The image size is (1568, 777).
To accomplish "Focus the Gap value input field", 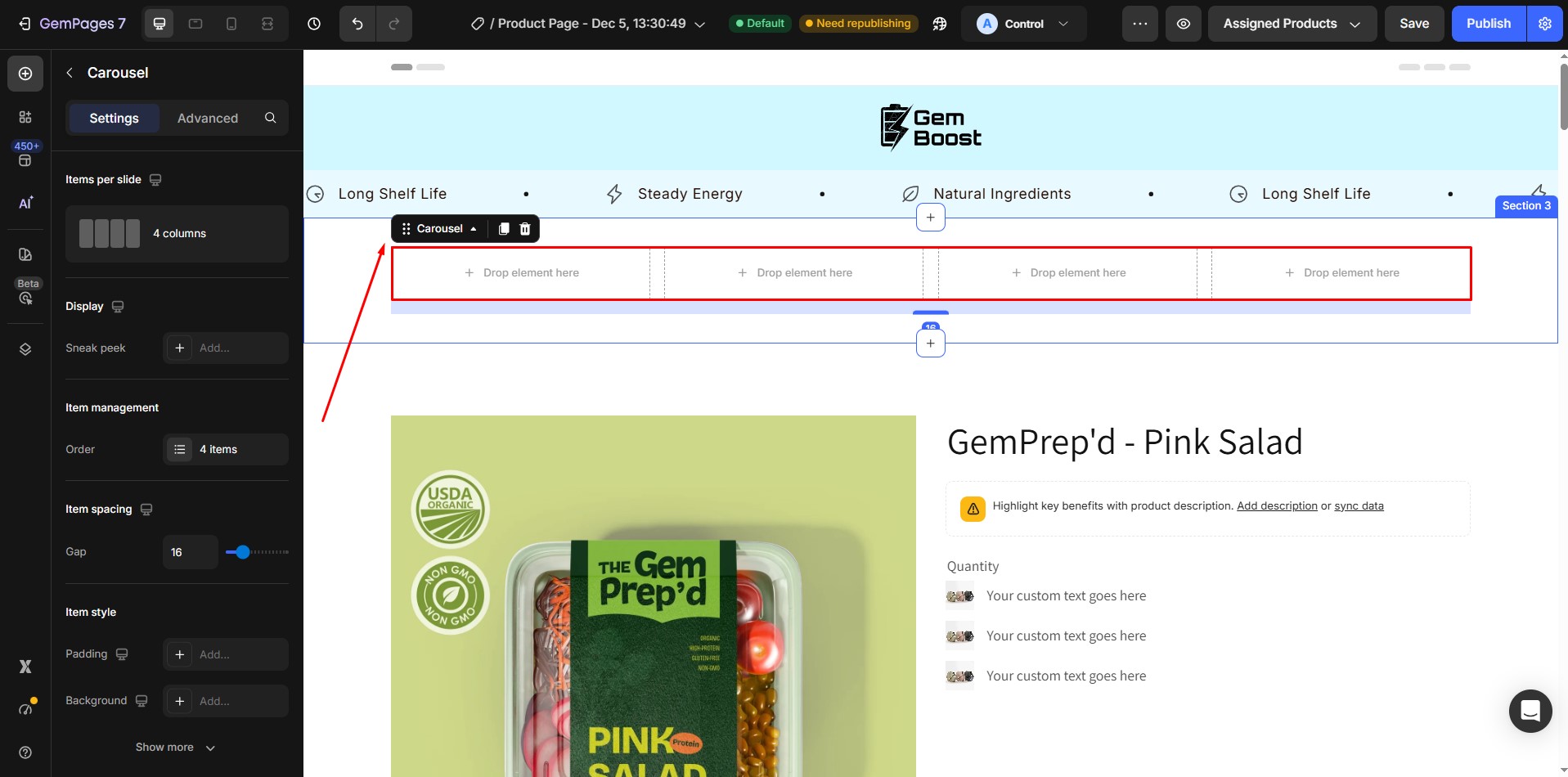I will (x=191, y=552).
